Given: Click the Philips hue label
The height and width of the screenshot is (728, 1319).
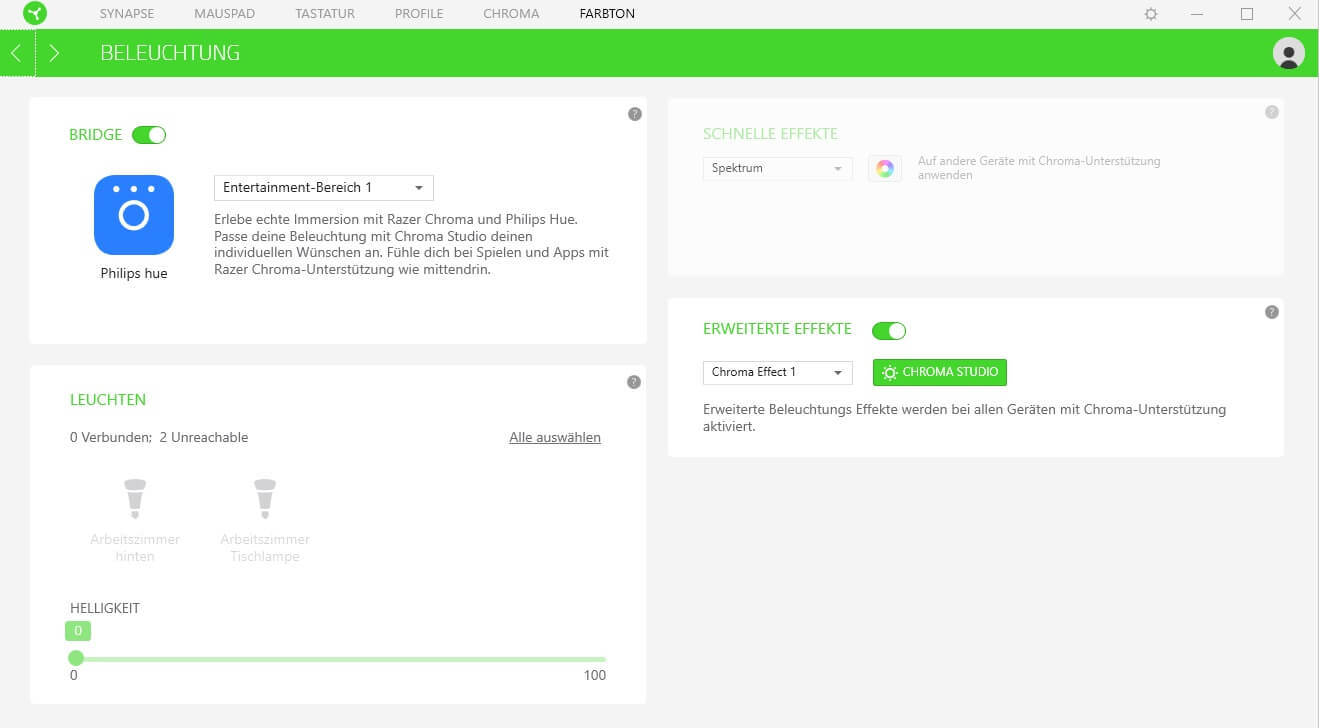Looking at the screenshot, I should coord(134,273).
